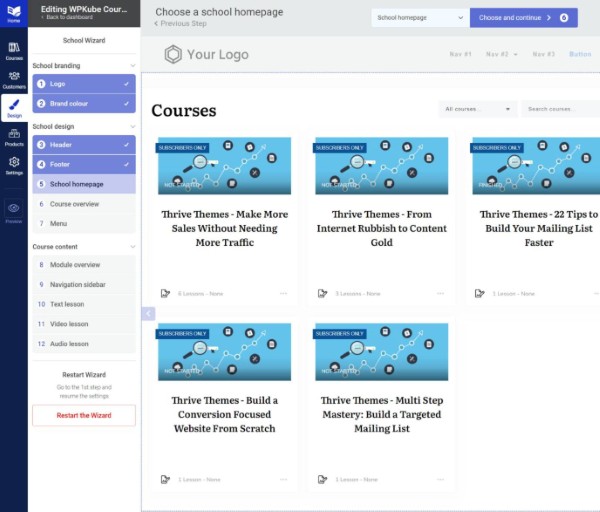
Task: Click the Restart the Wizard button
Action: point(84,415)
